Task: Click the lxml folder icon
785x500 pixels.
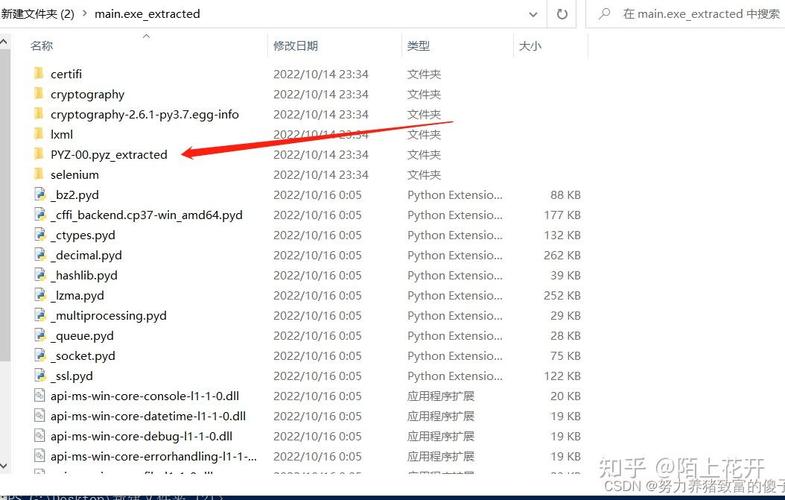Action: pyautogui.click(x=39, y=134)
